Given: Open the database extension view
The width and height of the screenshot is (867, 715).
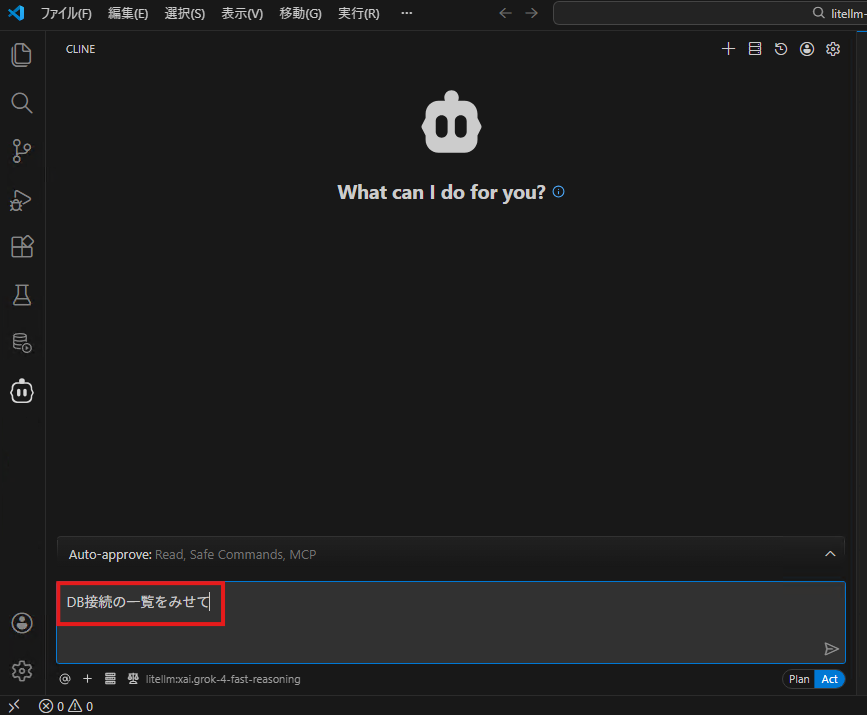Looking at the screenshot, I should coord(22,343).
